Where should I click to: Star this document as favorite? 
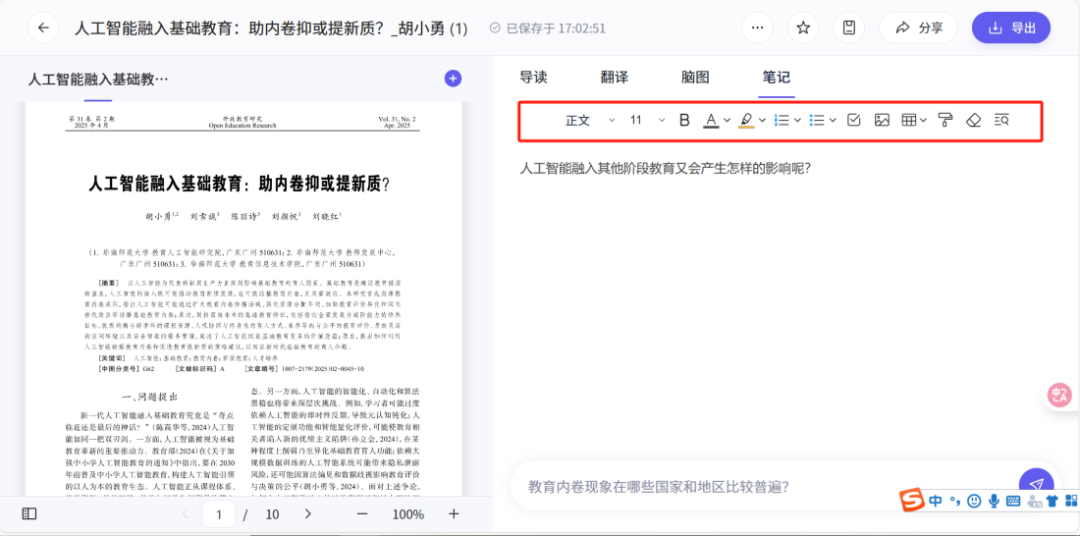point(803,28)
